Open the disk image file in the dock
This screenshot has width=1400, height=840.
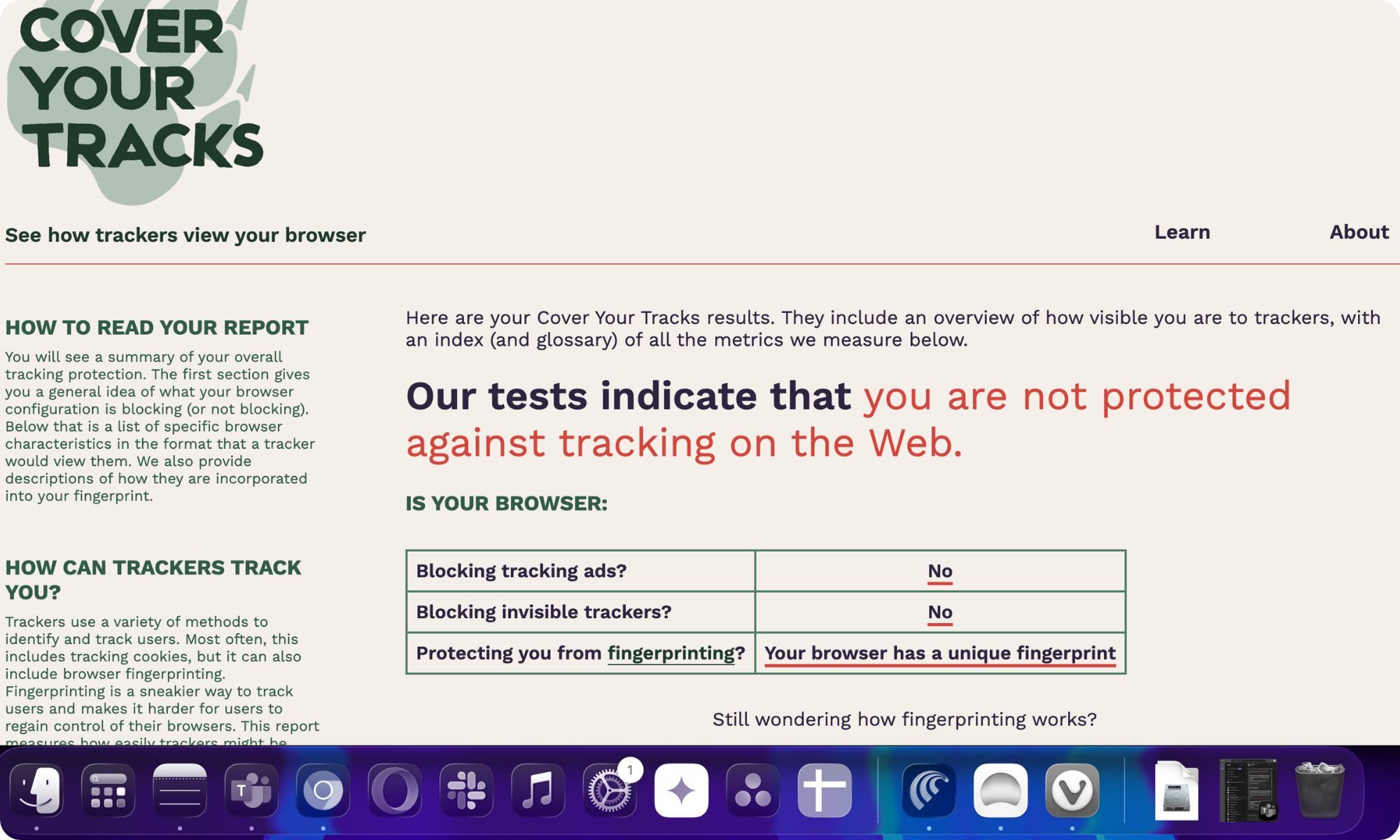tap(1177, 790)
